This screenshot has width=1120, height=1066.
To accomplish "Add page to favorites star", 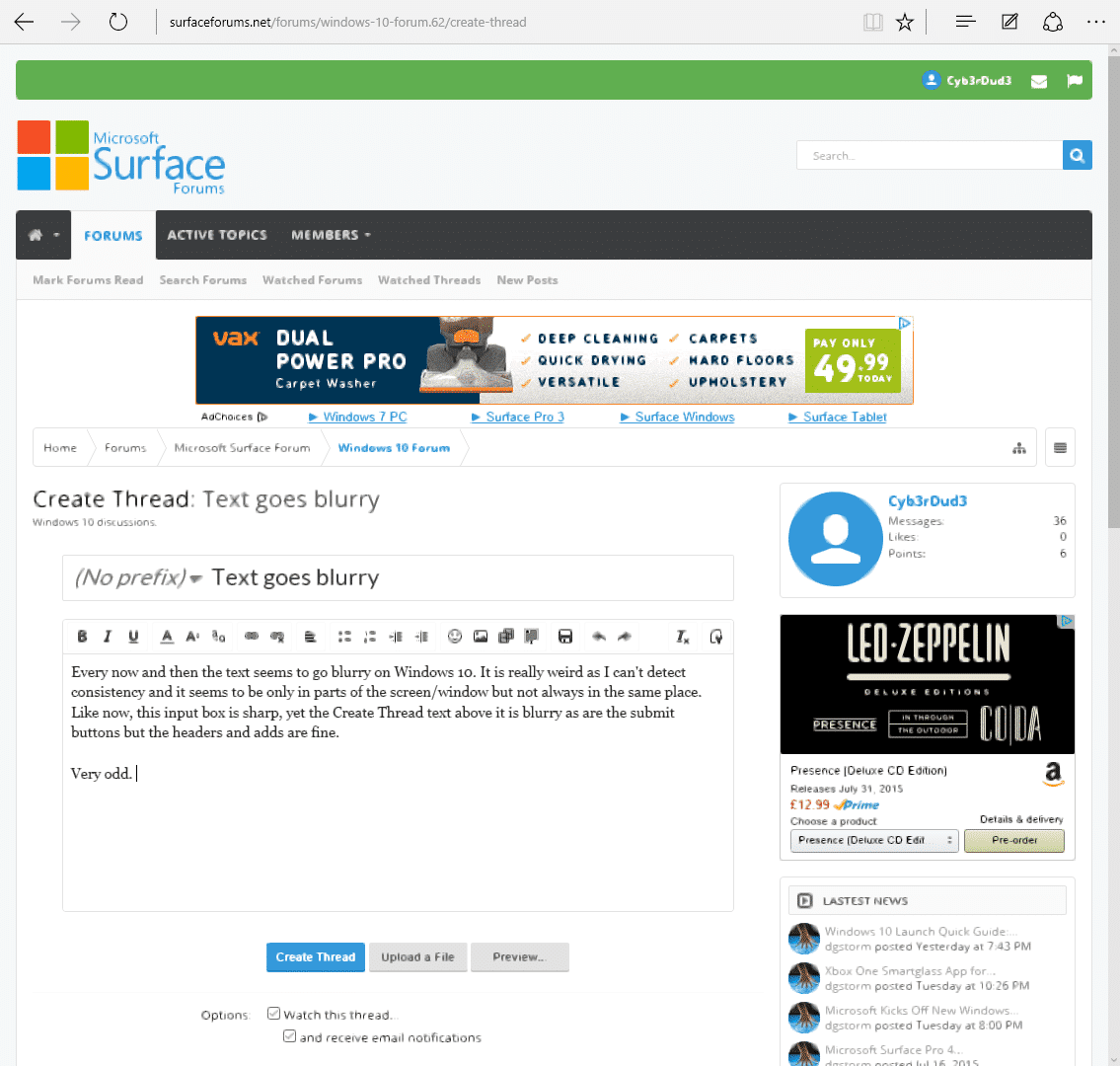I will pyautogui.click(x=904, y=22).
